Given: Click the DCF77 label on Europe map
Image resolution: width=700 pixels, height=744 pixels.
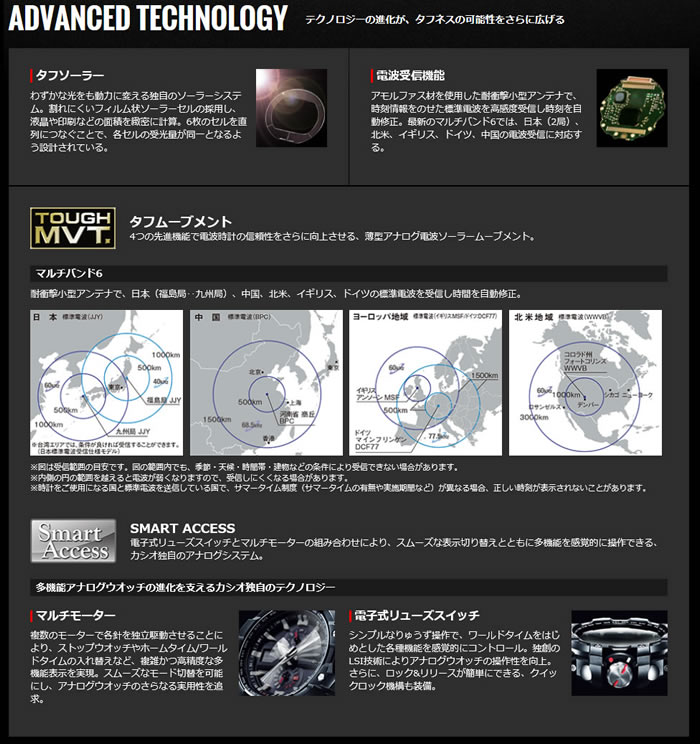Looking at the screenshot, I should [367, 447].
